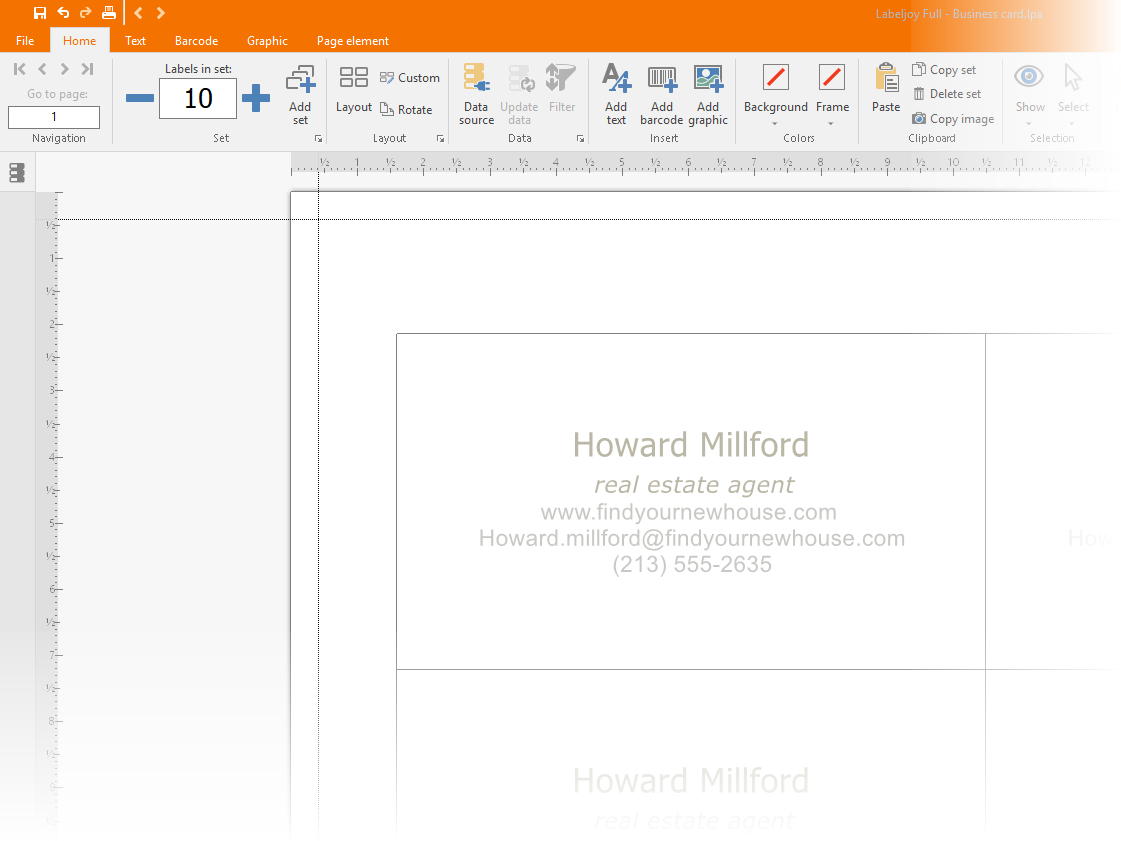1121x841 pixels.
Task: Open the File menu
Action: click(x=25, y=41)
